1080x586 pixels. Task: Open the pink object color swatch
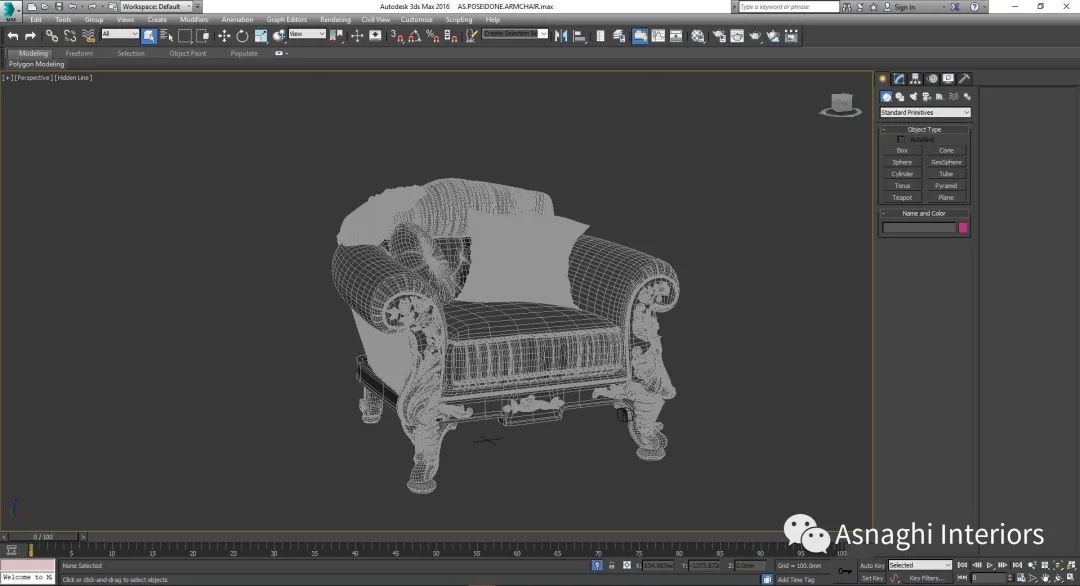(963, 227)
